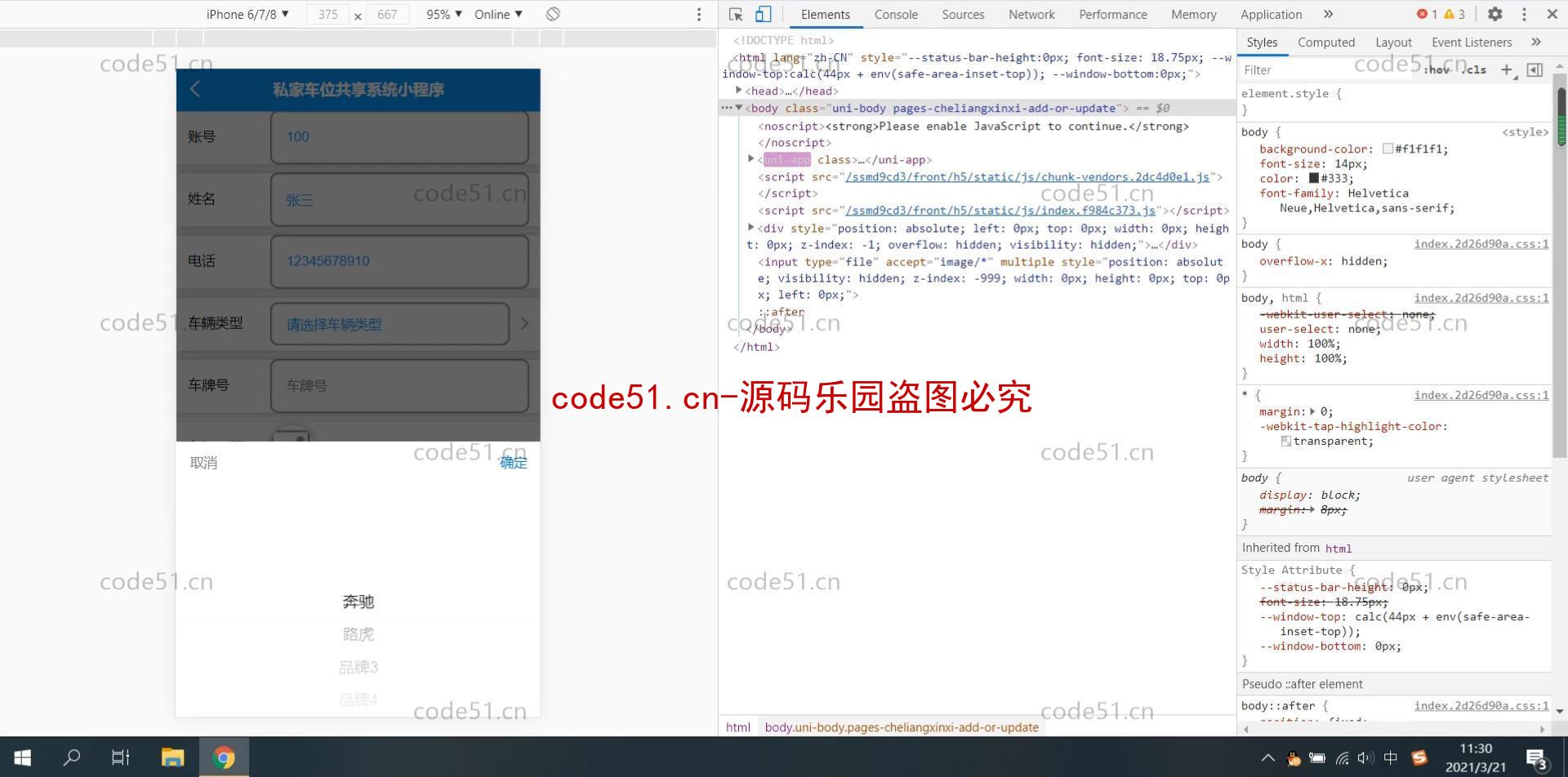Image resolution: width=1568 pixels, height=777 pixels.
Task: Switch to the Application tab
Action: pyautogui.click(x=1271, y=14)
